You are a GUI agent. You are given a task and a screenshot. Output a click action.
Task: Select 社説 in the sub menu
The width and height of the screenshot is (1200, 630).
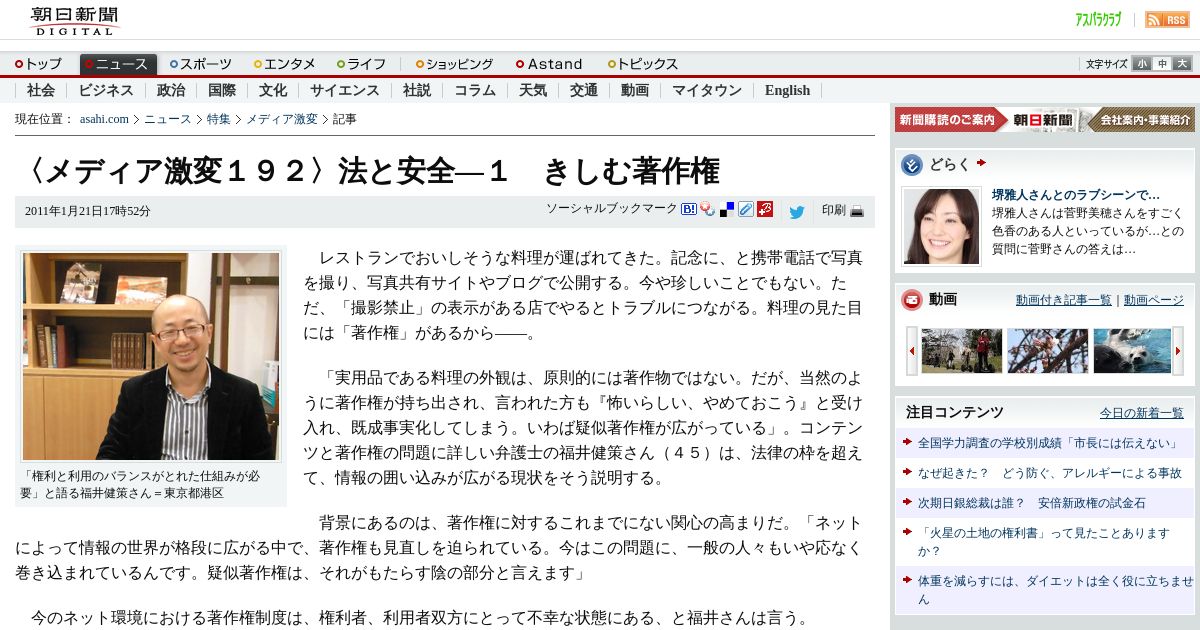point(417,90)
